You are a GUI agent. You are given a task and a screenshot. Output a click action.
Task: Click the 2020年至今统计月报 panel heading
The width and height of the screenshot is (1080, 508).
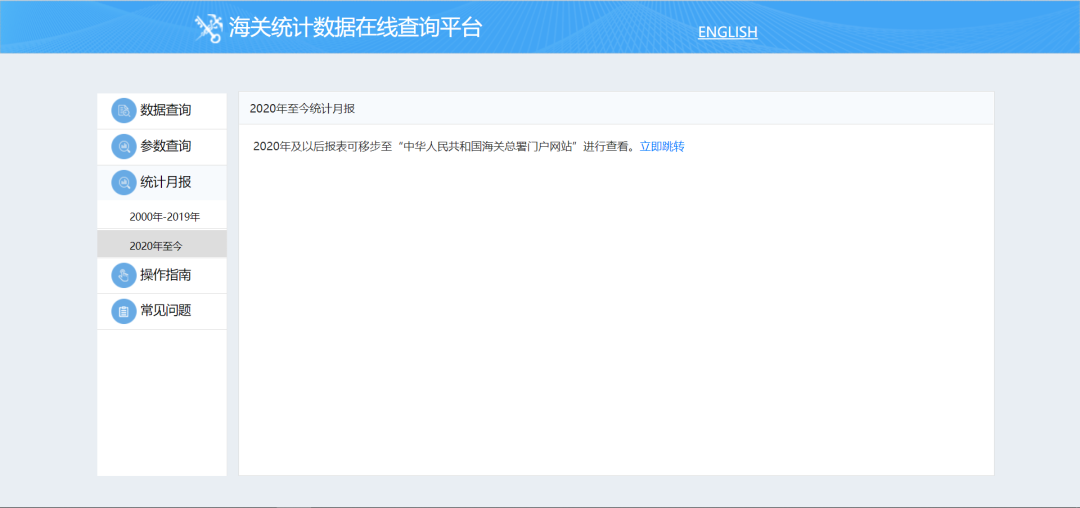tap(302, 109)
